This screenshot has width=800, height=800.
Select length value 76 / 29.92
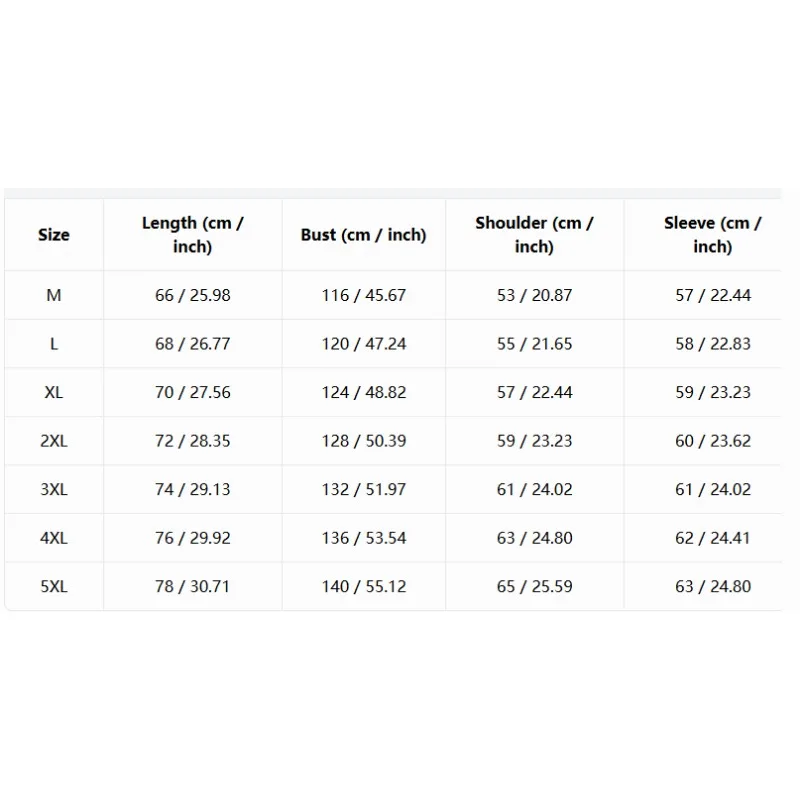[x=192, y=538]
